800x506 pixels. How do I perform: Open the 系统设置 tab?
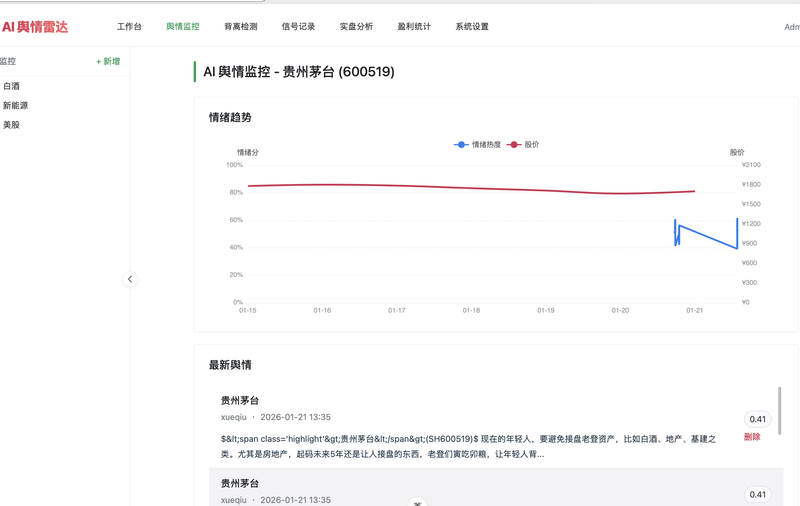point(472,27)
